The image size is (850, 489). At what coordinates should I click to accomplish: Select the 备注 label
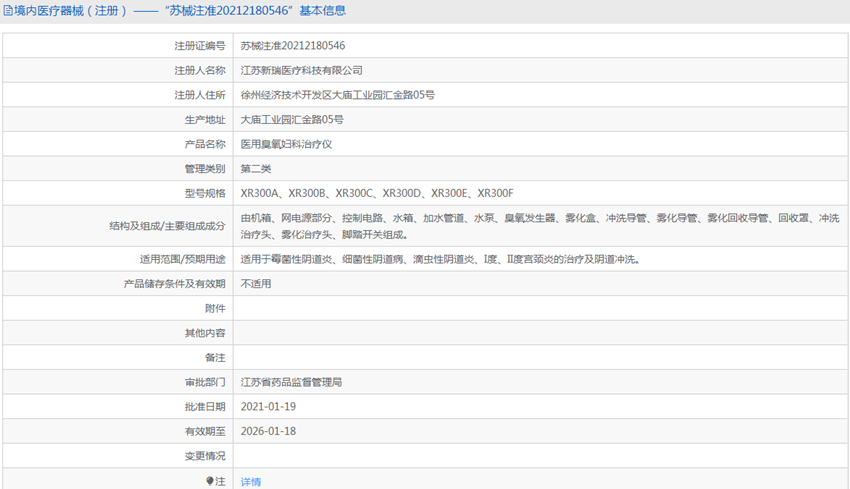(215, 358)
